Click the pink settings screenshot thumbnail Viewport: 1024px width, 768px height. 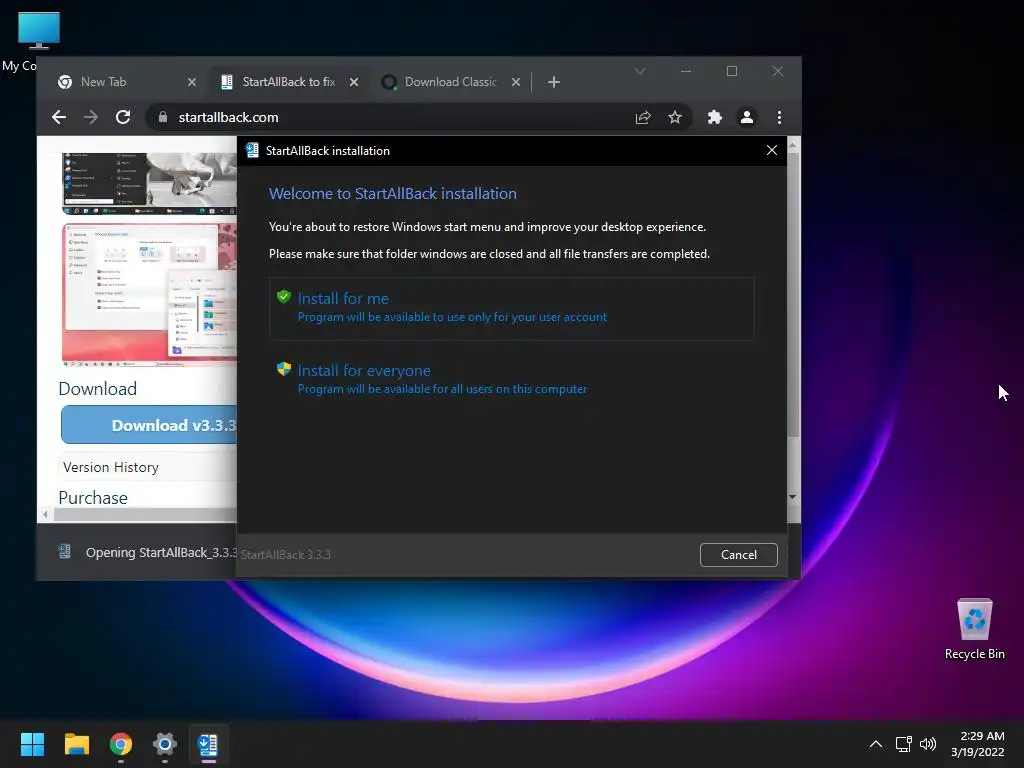pos(150,293)
